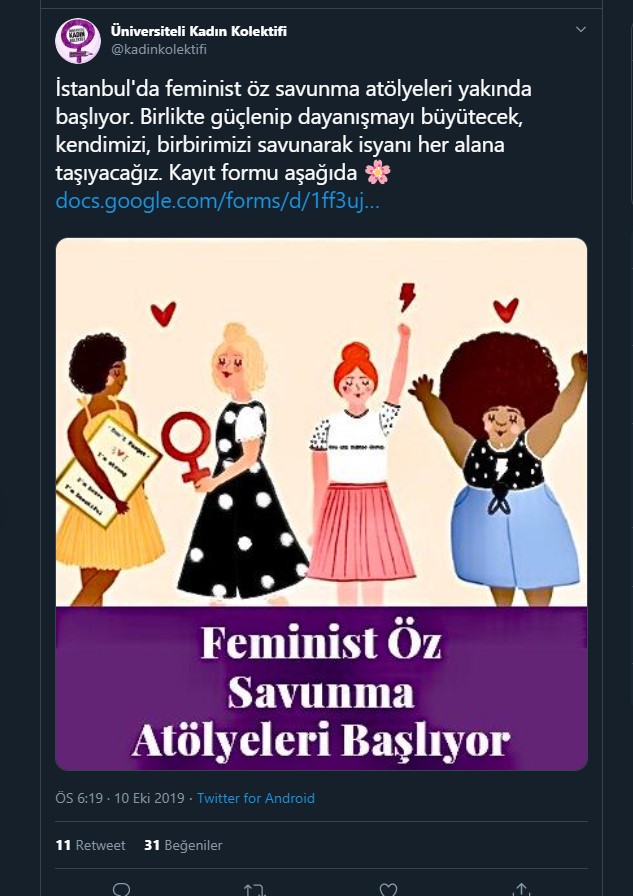Viewport: 633px width, 896px height.
Task: Open the Üniversiteli Kadın Kolektifi display name
Action: tap(199, 31)
